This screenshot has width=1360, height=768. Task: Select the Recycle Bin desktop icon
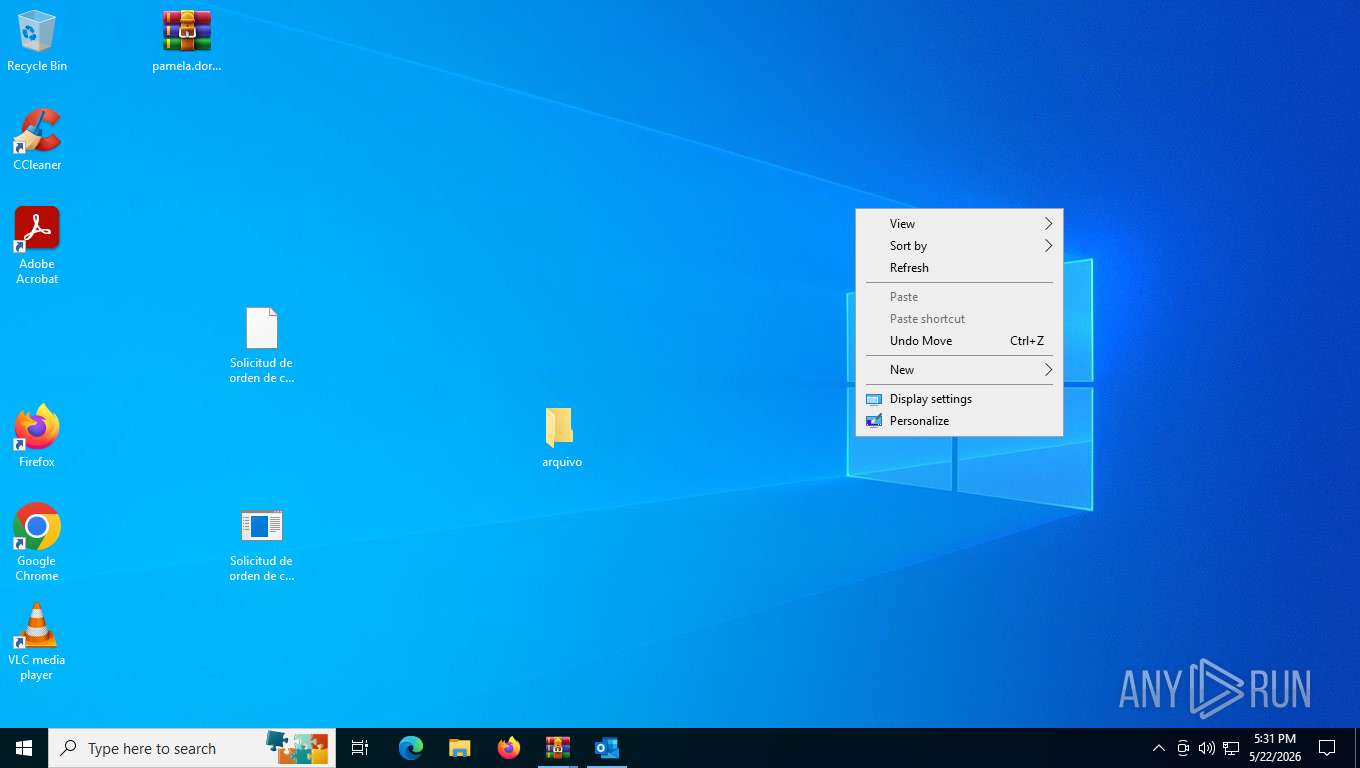coord(37,41)
